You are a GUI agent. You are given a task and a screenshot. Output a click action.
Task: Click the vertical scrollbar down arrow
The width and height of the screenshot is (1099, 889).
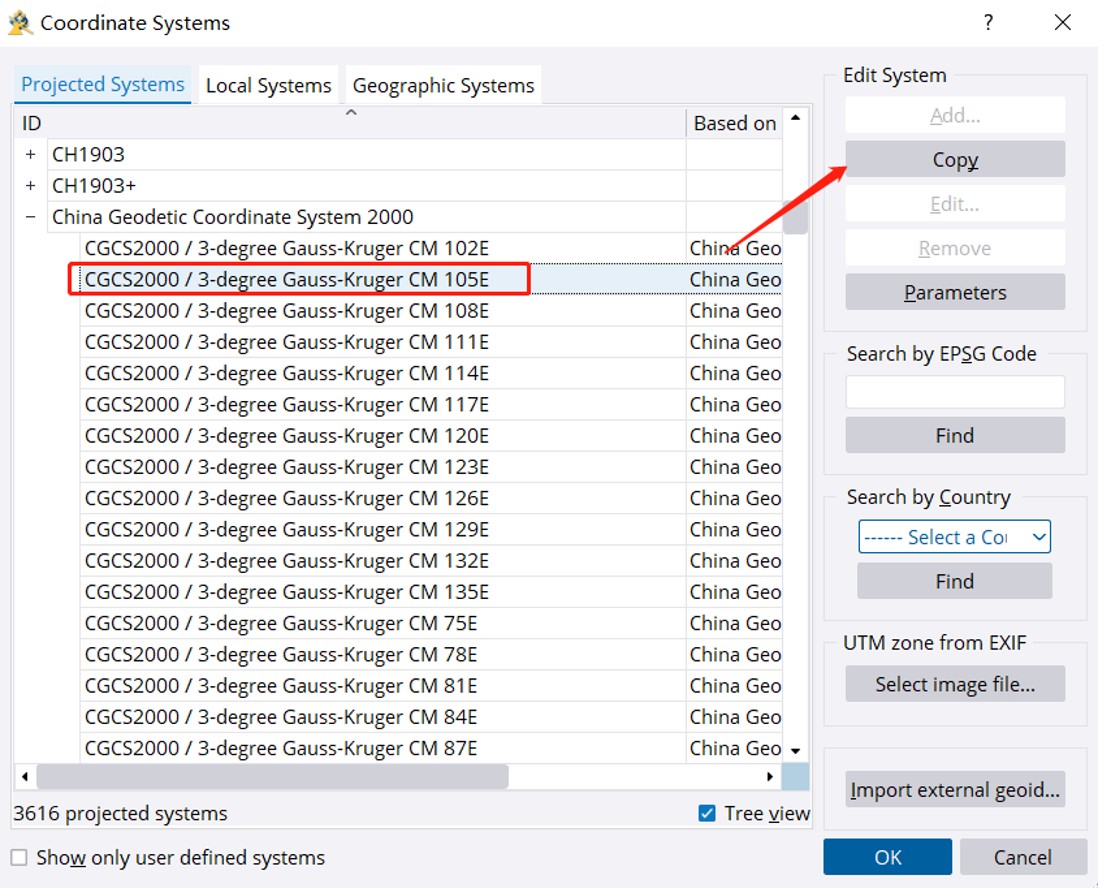coord(796,750)
